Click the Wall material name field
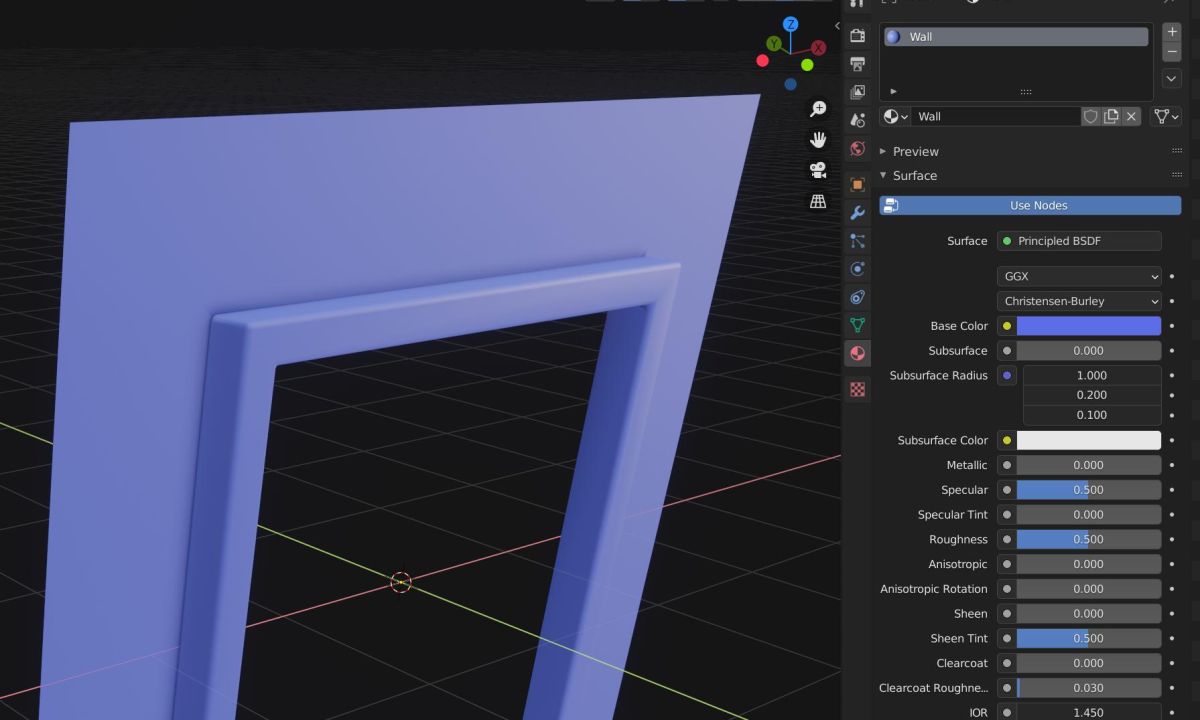The width and height of the screenshot is (1200, 720). point(997,116)
